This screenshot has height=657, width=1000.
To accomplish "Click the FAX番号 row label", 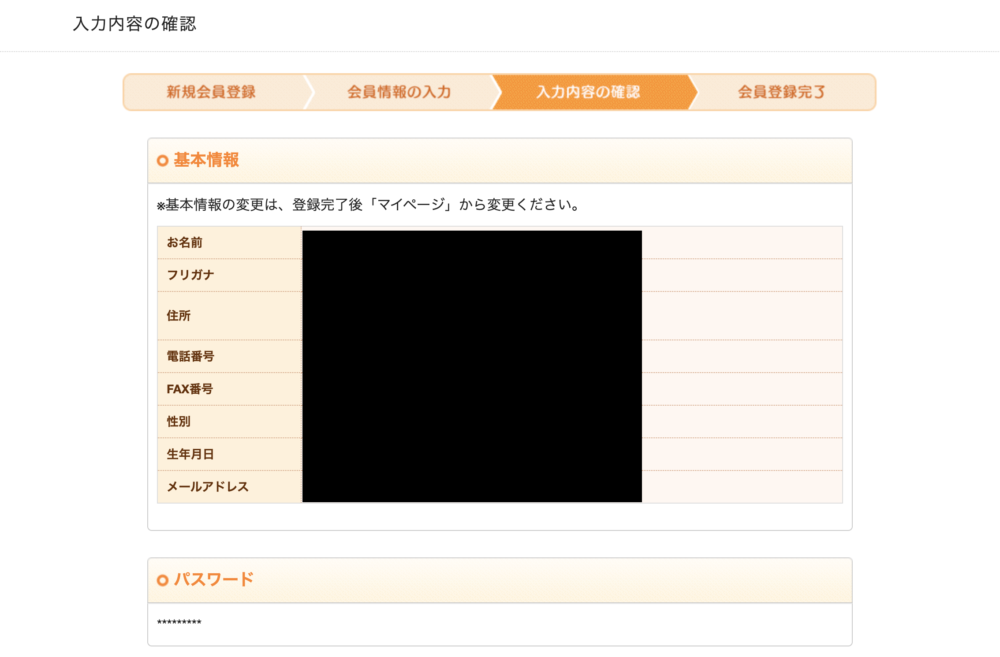I will [x=189, y=389].
